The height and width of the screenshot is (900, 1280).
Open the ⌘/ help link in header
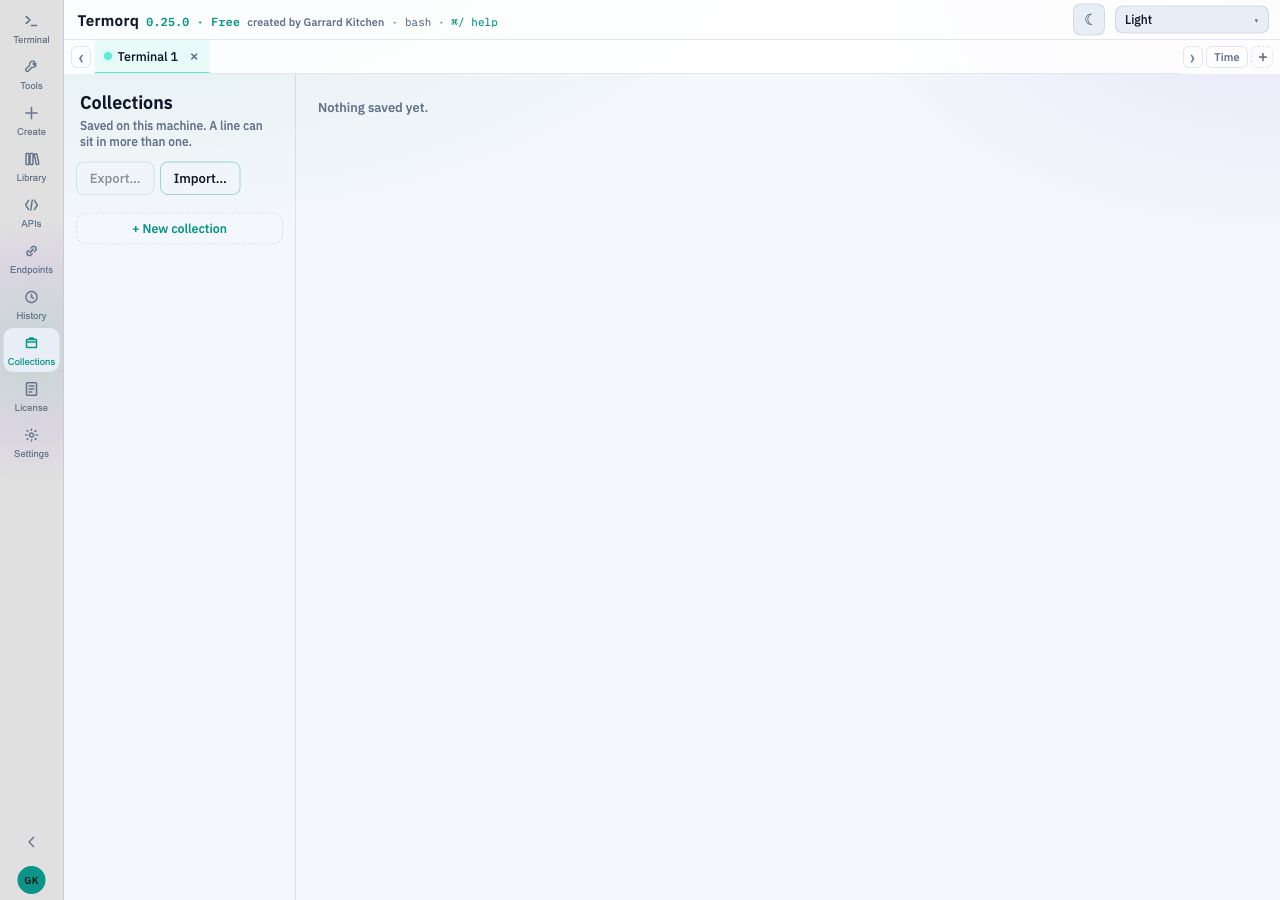coord(474,22)
